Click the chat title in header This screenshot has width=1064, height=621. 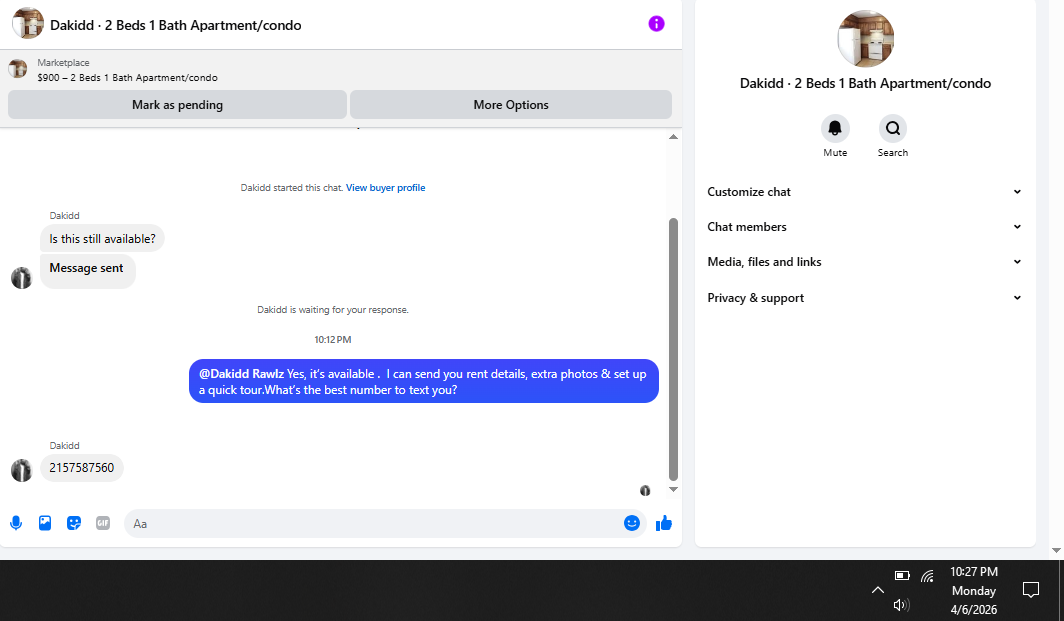[x=176, y=25]
